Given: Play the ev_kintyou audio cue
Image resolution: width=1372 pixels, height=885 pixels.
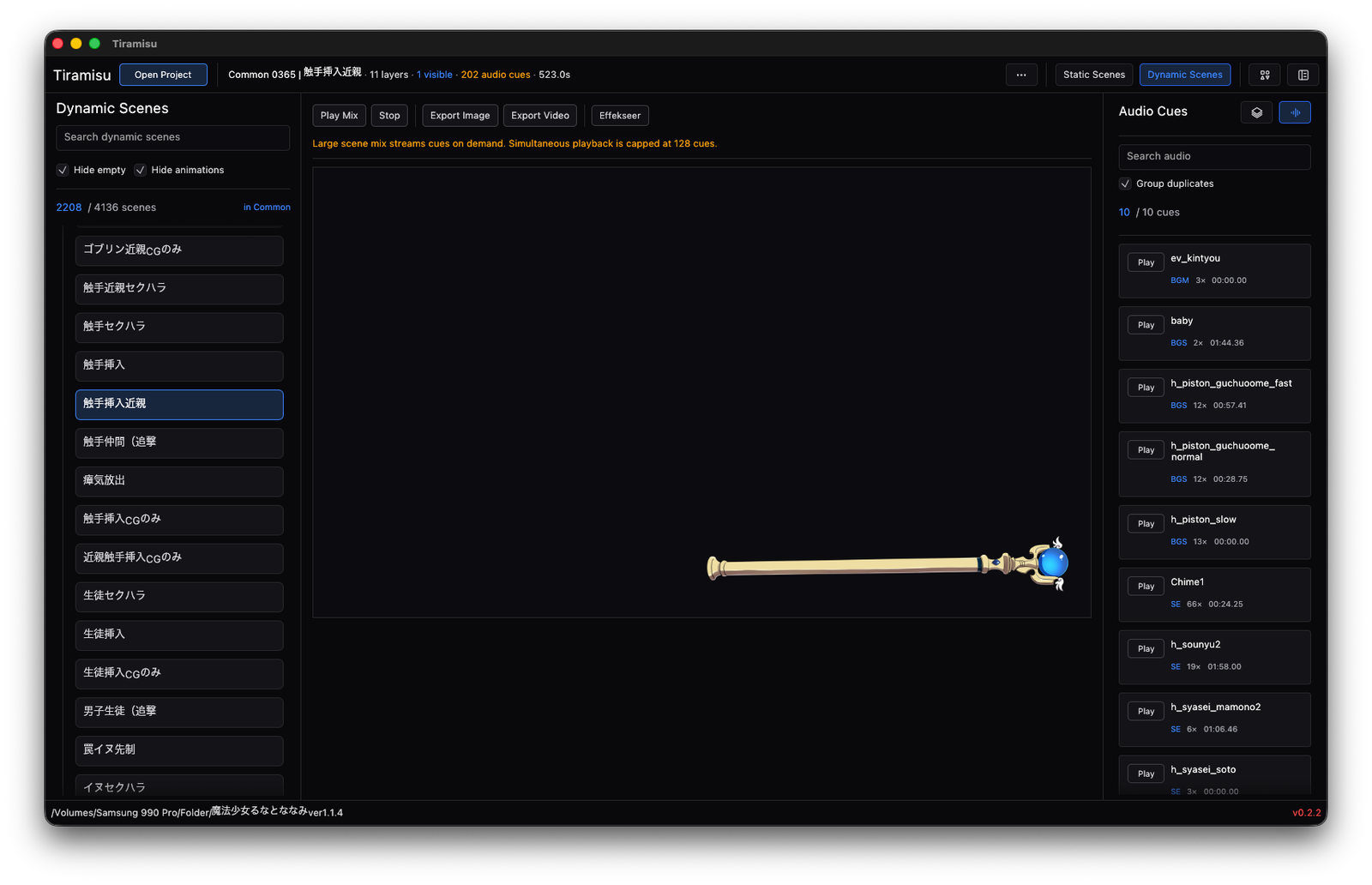Looking at the screenshot, I should tap(1146, 262).
